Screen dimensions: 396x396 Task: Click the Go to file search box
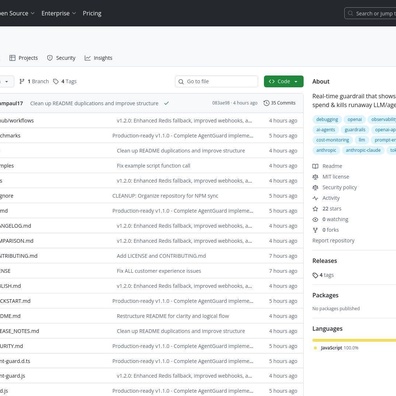(x=217, y=81)
